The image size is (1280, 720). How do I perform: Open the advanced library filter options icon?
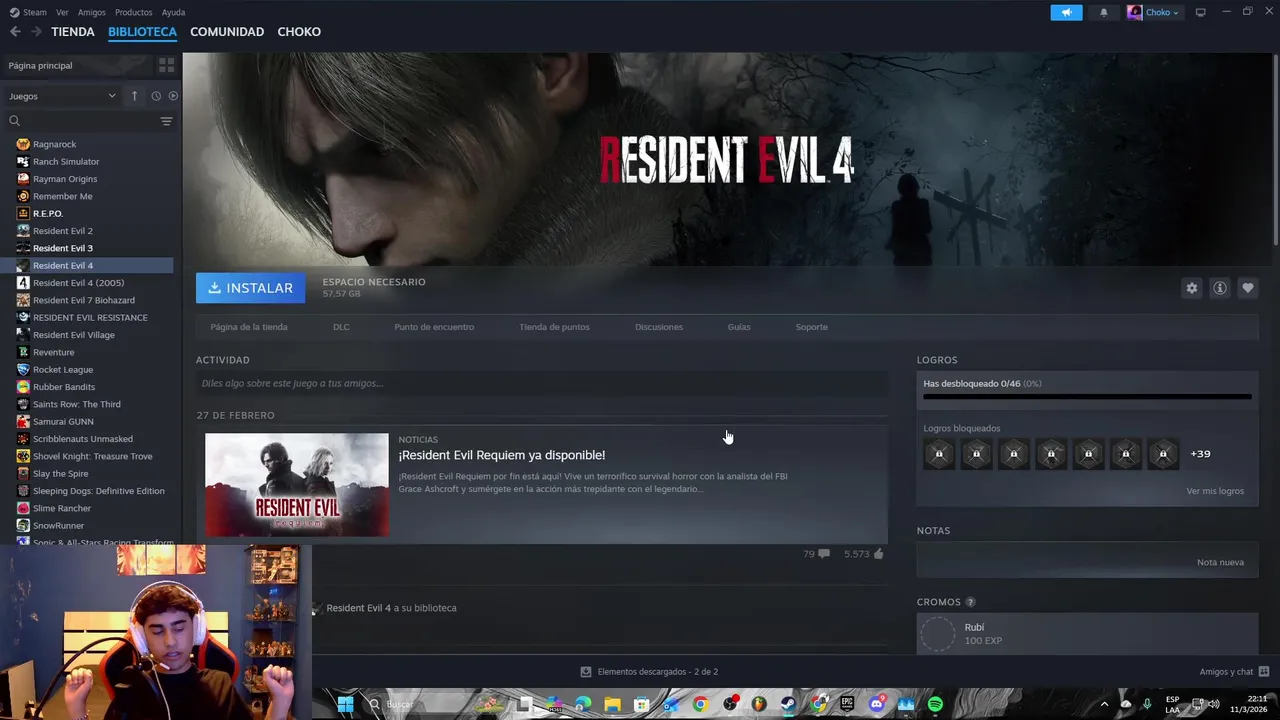[x=166, y=121]
